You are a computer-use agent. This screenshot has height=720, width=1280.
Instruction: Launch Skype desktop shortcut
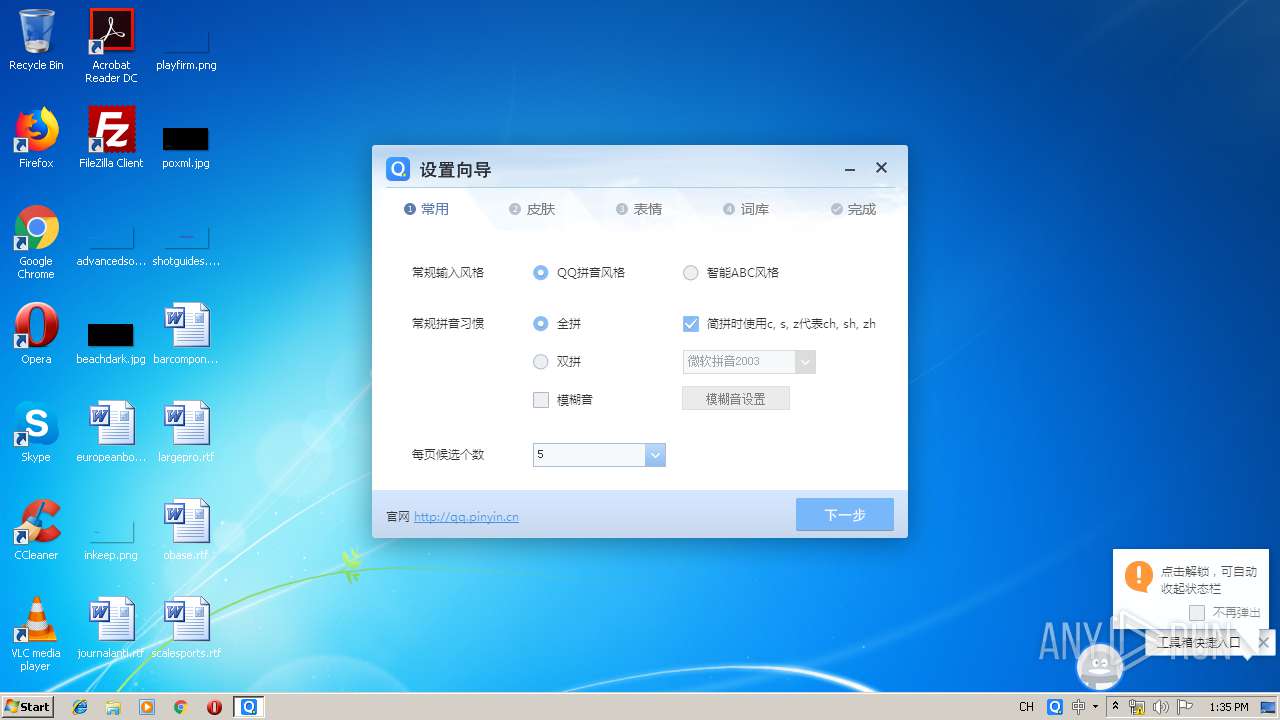pos(36,432)
